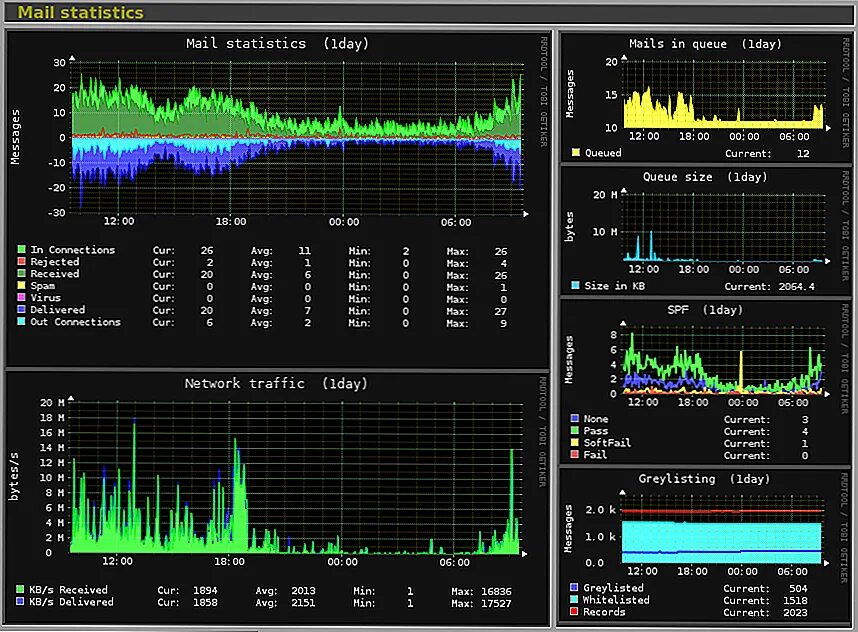858x632 pixels.
Task: Select the Rejected legend label
Action: [55, 262]
